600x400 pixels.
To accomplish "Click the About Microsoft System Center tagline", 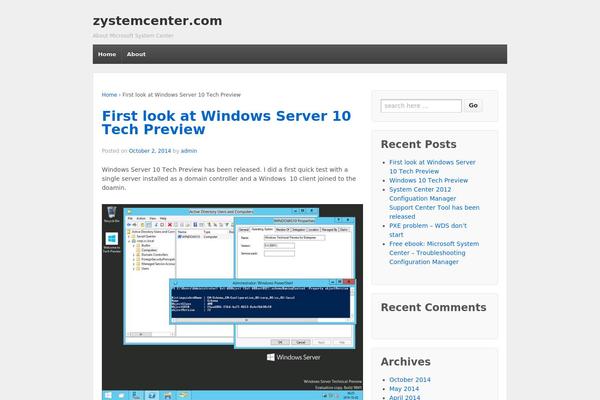I will click(133, 36).
